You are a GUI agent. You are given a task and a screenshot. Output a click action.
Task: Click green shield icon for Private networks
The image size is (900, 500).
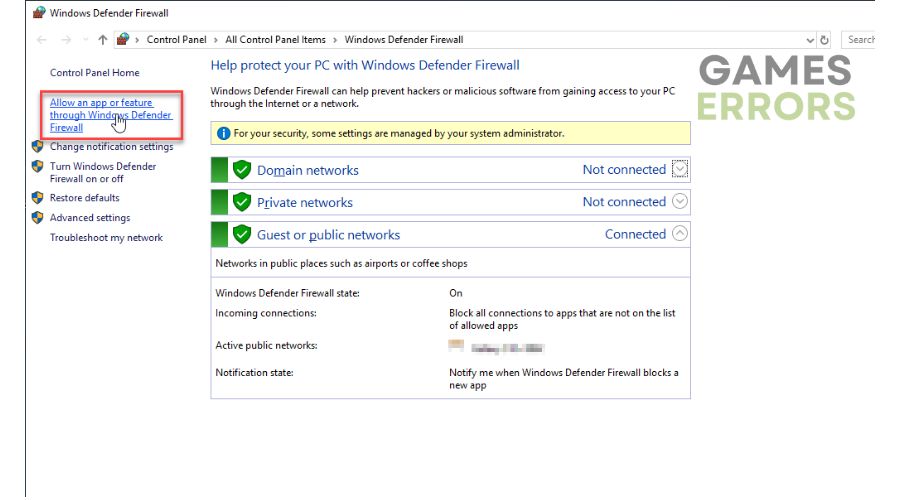(x=242, y=202)
